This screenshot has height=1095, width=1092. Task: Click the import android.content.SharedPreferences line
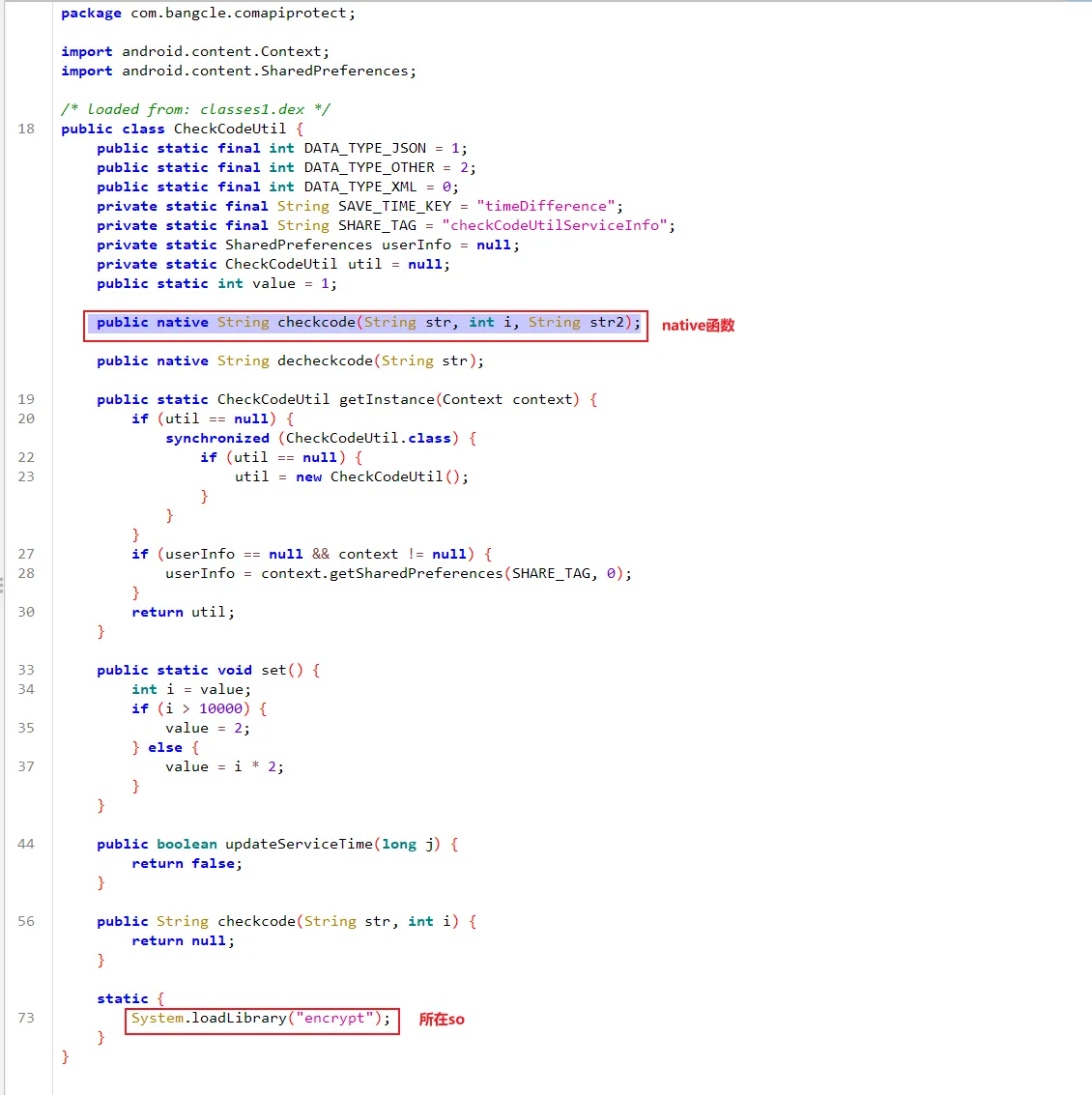(238, 72)
